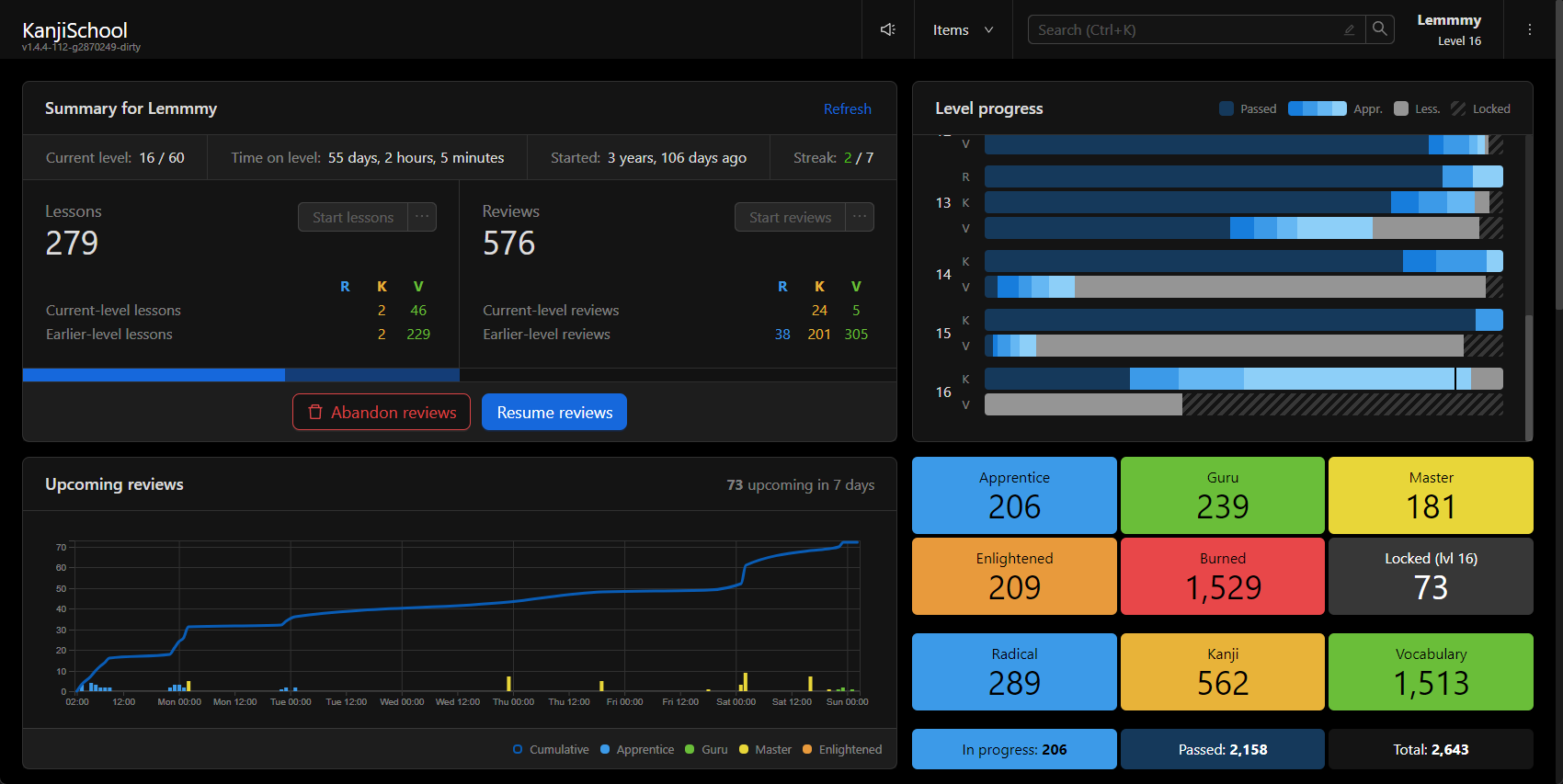Toggle Cumulative series in chart legend

pyautogui.click(x=551, y=749)
